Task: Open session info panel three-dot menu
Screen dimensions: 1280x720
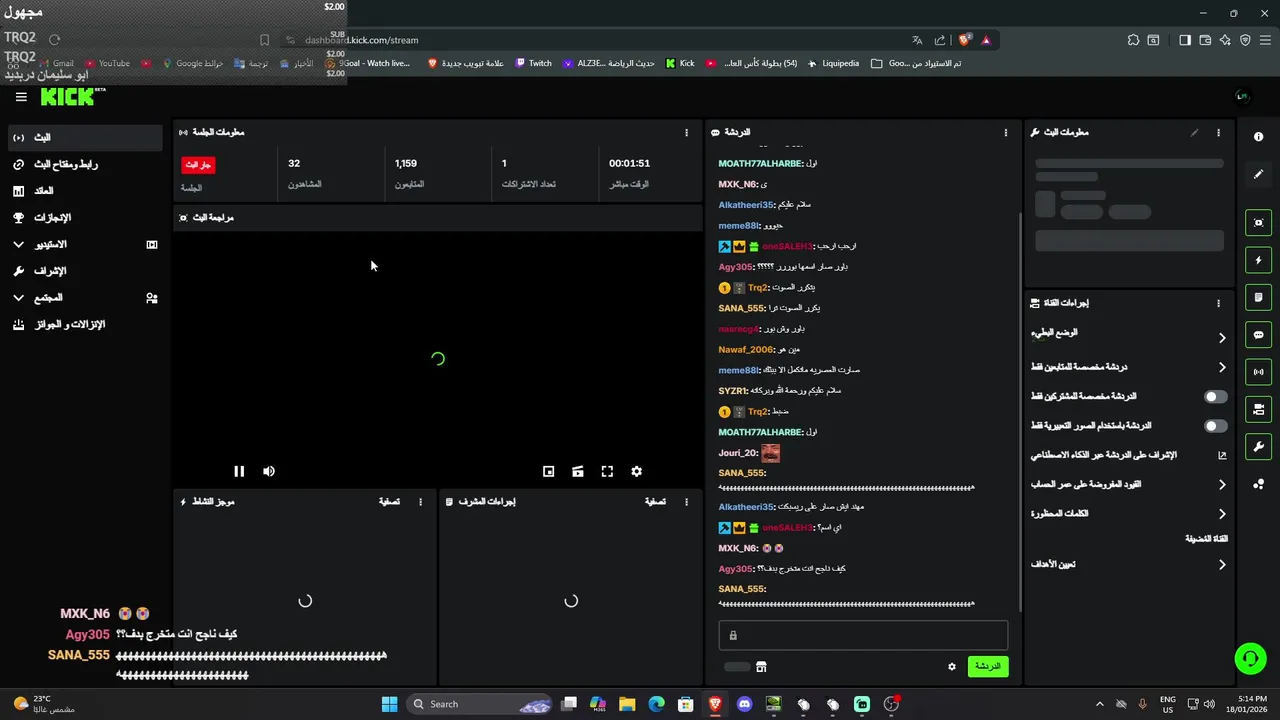Action: pyautogui.click(x=686, y=132)
